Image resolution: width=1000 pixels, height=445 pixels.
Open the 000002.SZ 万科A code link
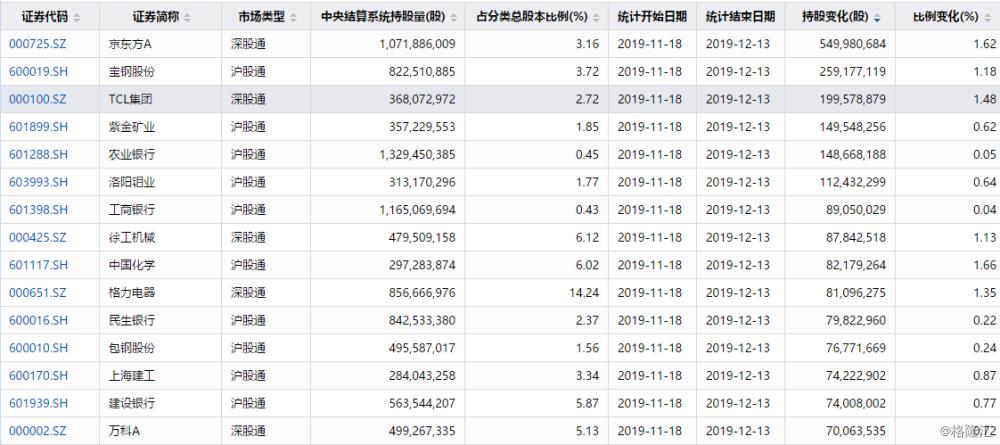[x=38, y=430]
